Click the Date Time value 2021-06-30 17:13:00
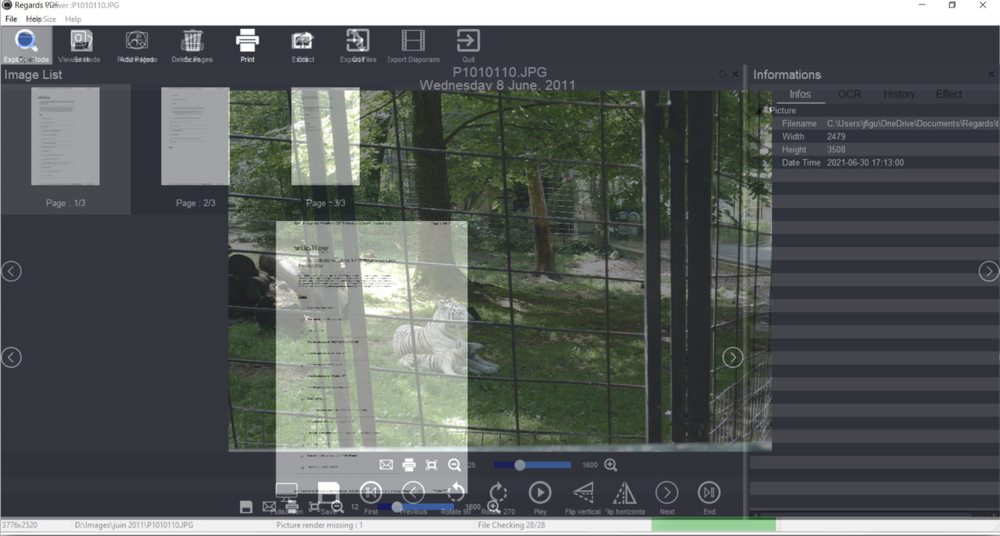Image resolution: width=1000 pixels, height=536 pixels. pyautogui.click(x=865, y=163)
